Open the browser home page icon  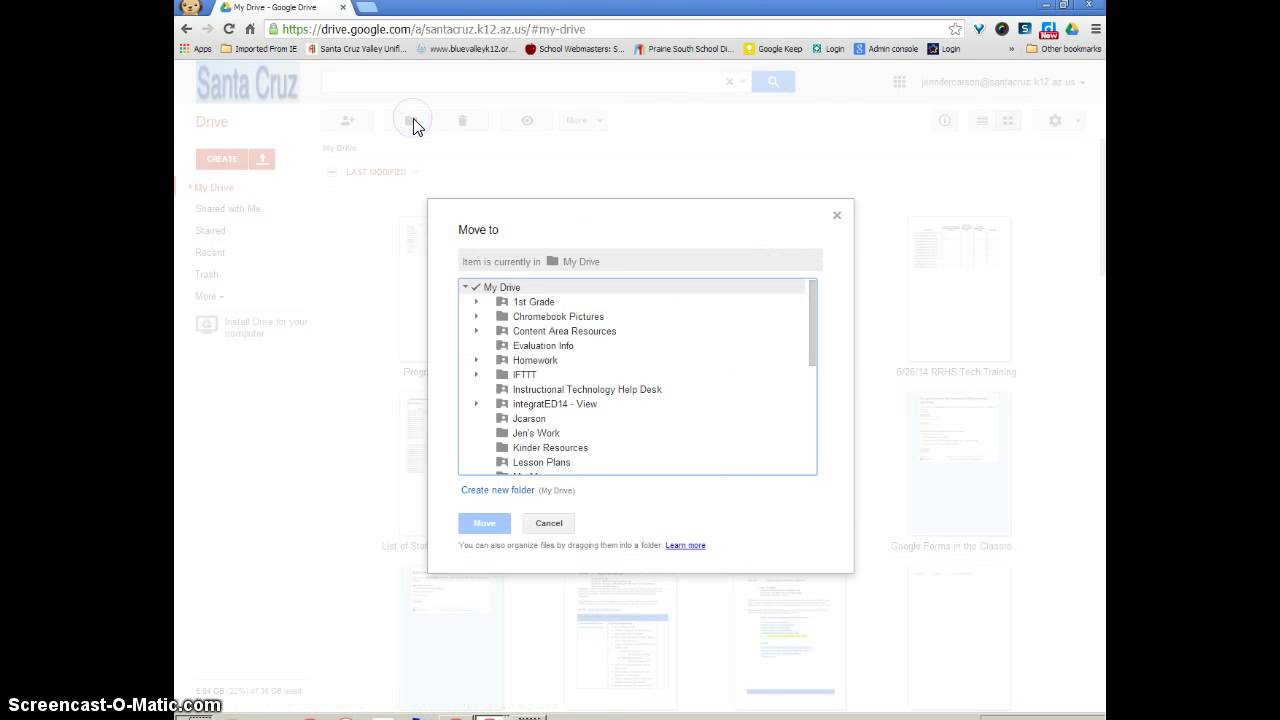(x=250, y=29)
